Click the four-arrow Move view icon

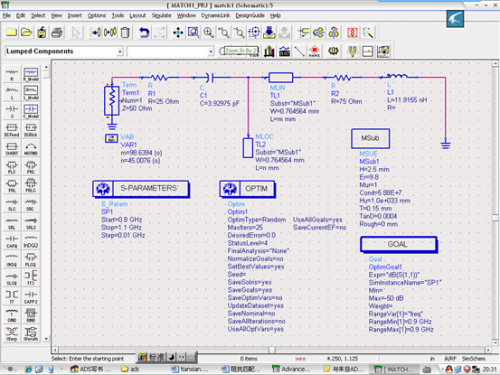point(178,32)
